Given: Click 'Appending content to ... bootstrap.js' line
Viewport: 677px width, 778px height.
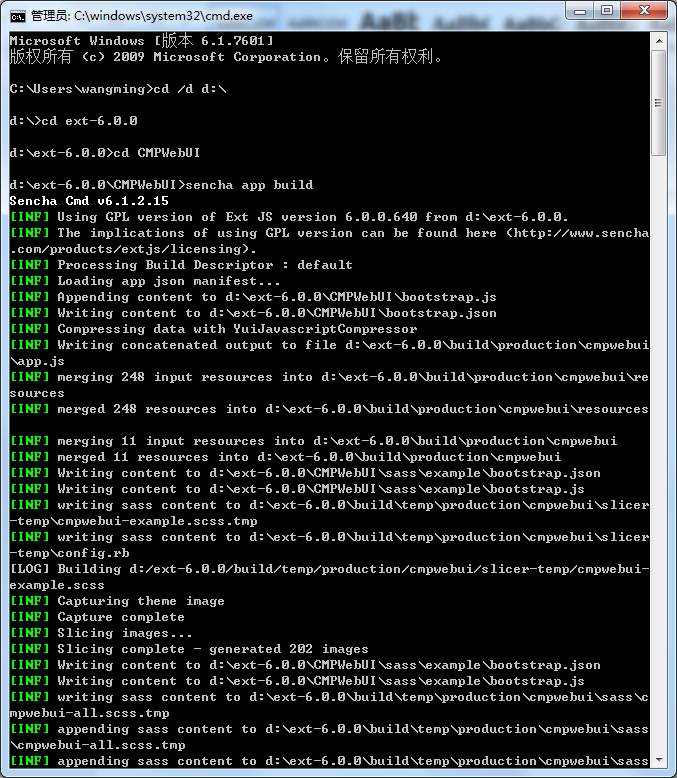Looking at the screenshot, I should click(253, 297).
